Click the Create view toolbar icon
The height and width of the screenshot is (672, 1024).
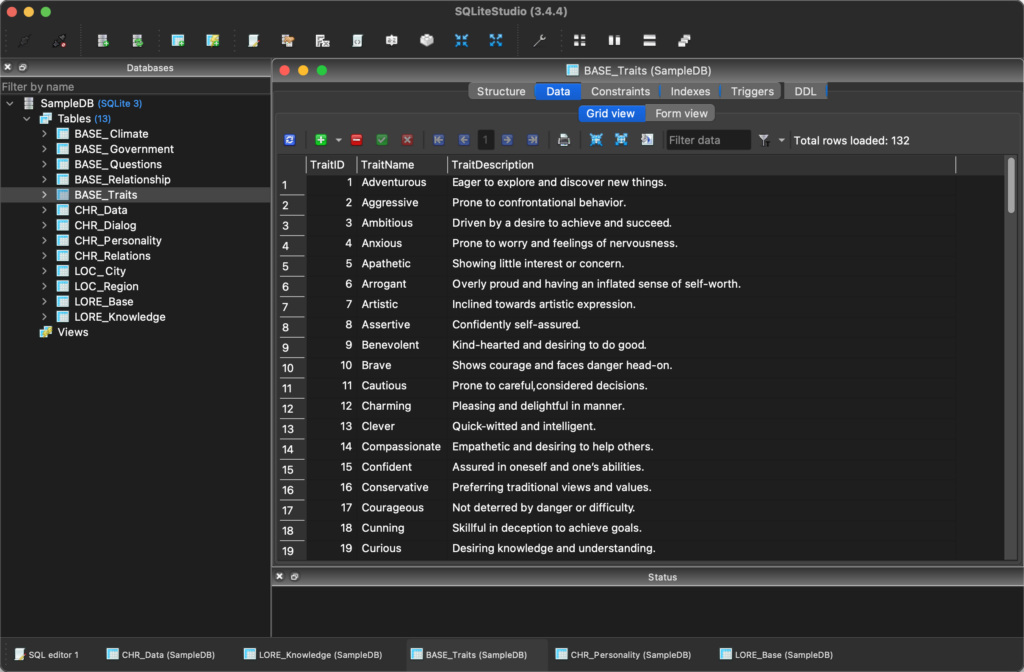pyautogui.click(x=213, y=40)
